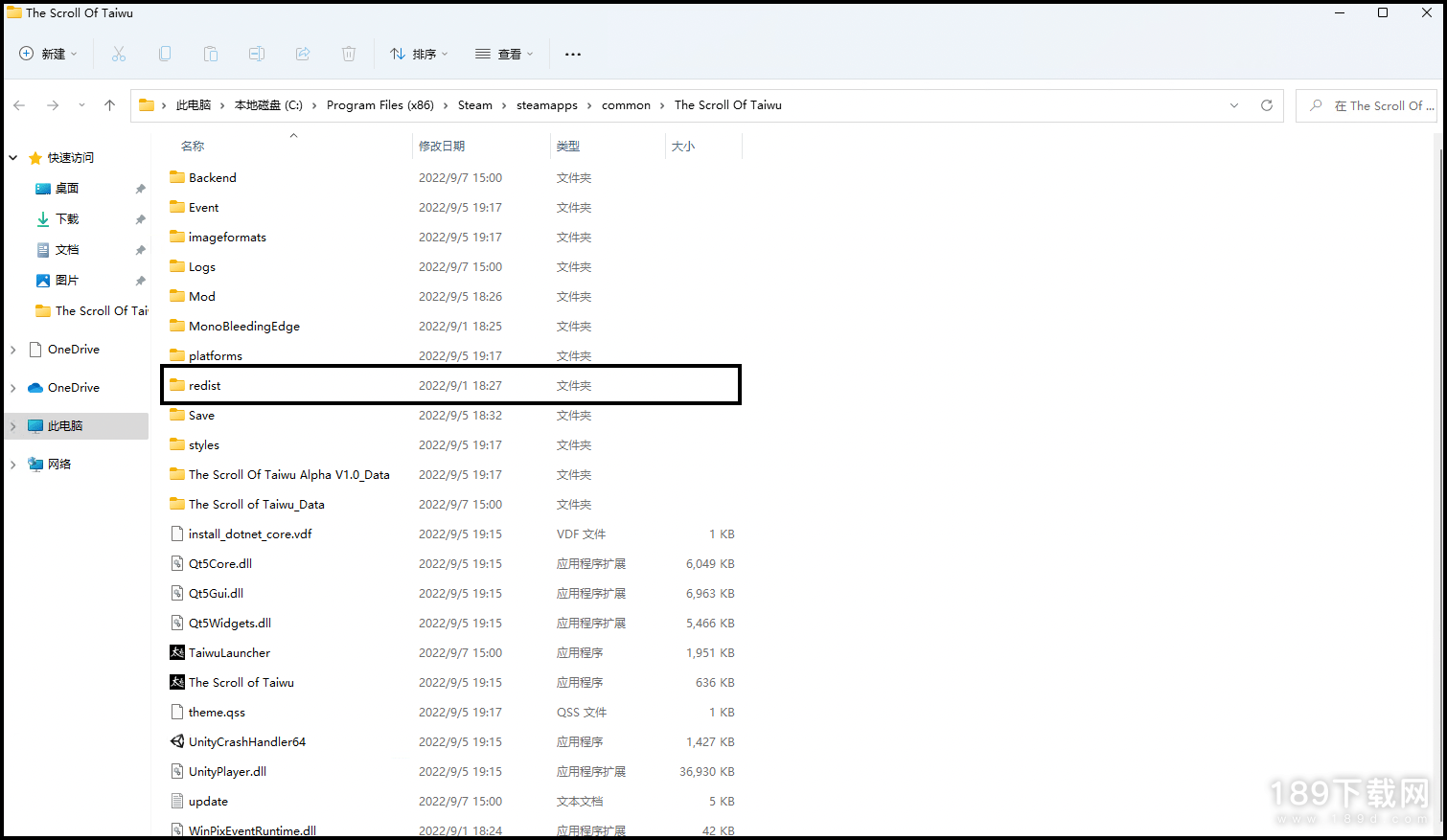Click 此电脑 in the address breadcrumb
Image resolution: width=1447 pixels, height=840 pixels.
click(x=194, y=105)
